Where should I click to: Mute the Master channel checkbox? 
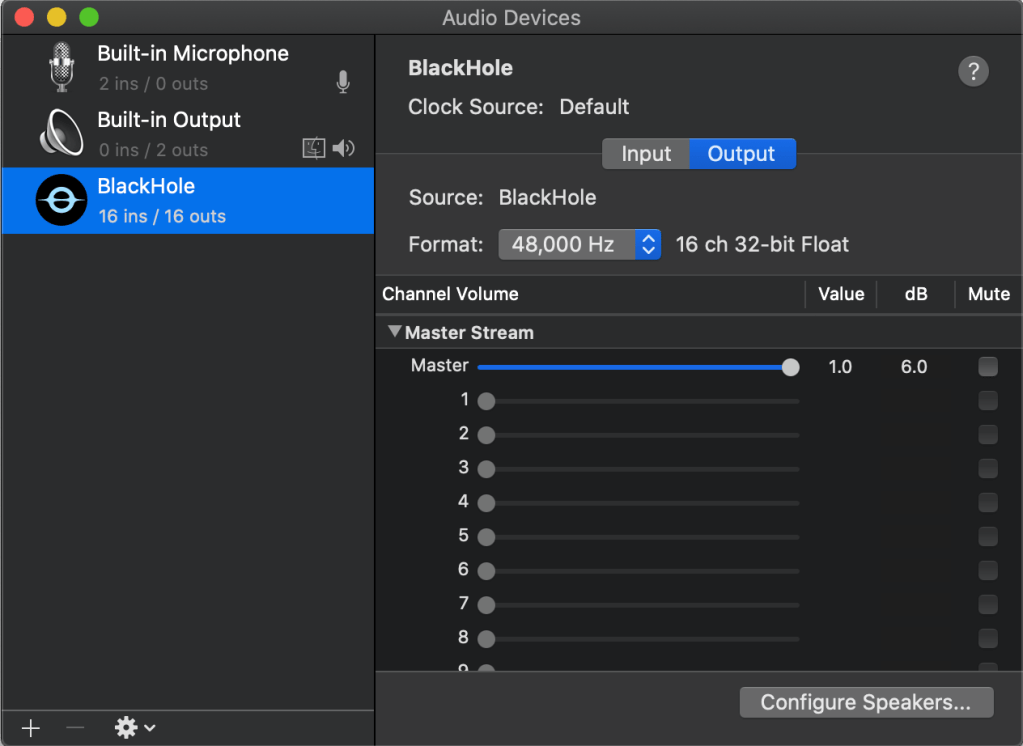[x=988, y=367]
